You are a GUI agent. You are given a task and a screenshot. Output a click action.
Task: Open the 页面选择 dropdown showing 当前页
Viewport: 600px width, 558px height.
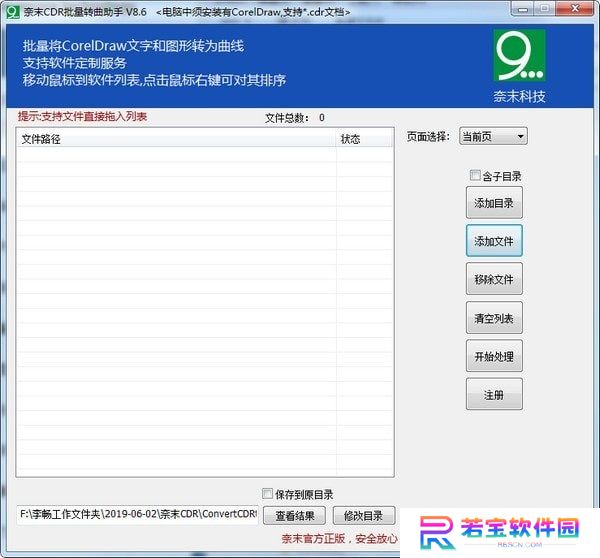click(493, 136)
